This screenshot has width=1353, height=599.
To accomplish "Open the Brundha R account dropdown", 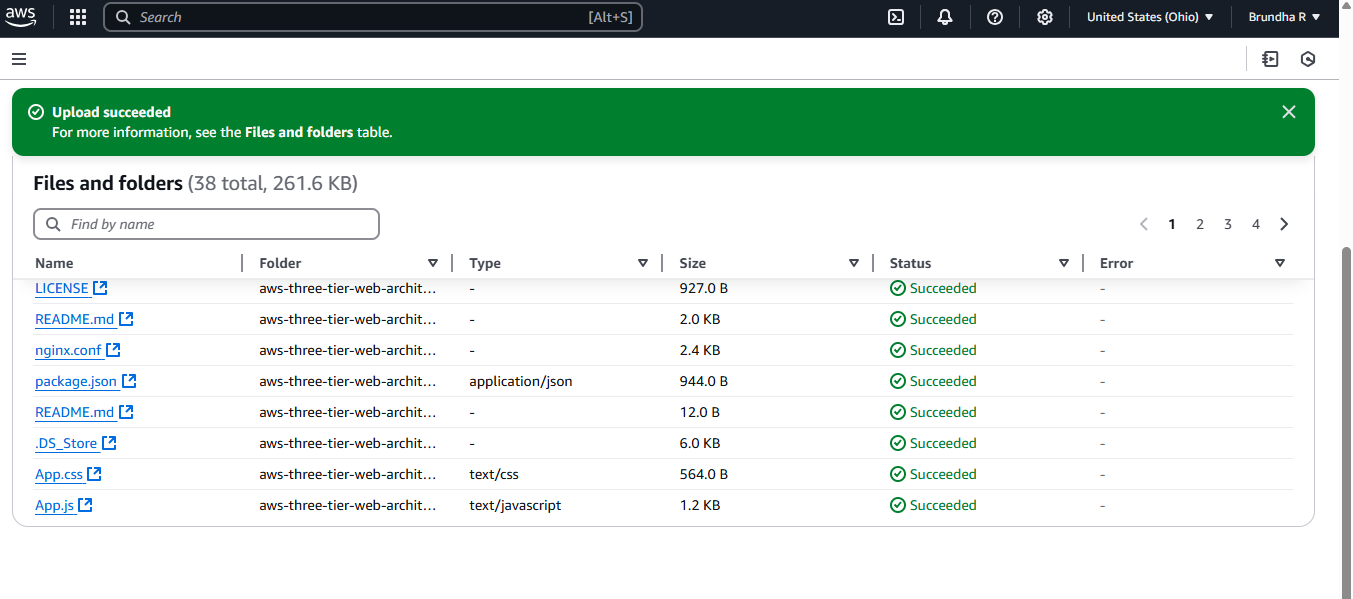I will 1285,17.
